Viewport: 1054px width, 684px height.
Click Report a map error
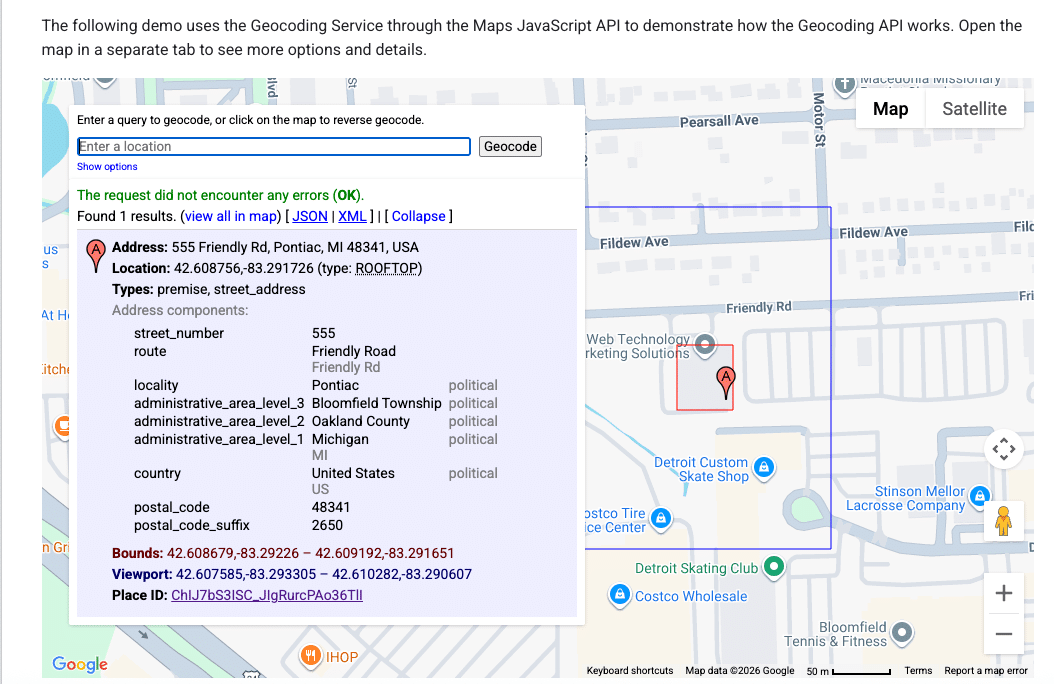click(x=986, y=671)
